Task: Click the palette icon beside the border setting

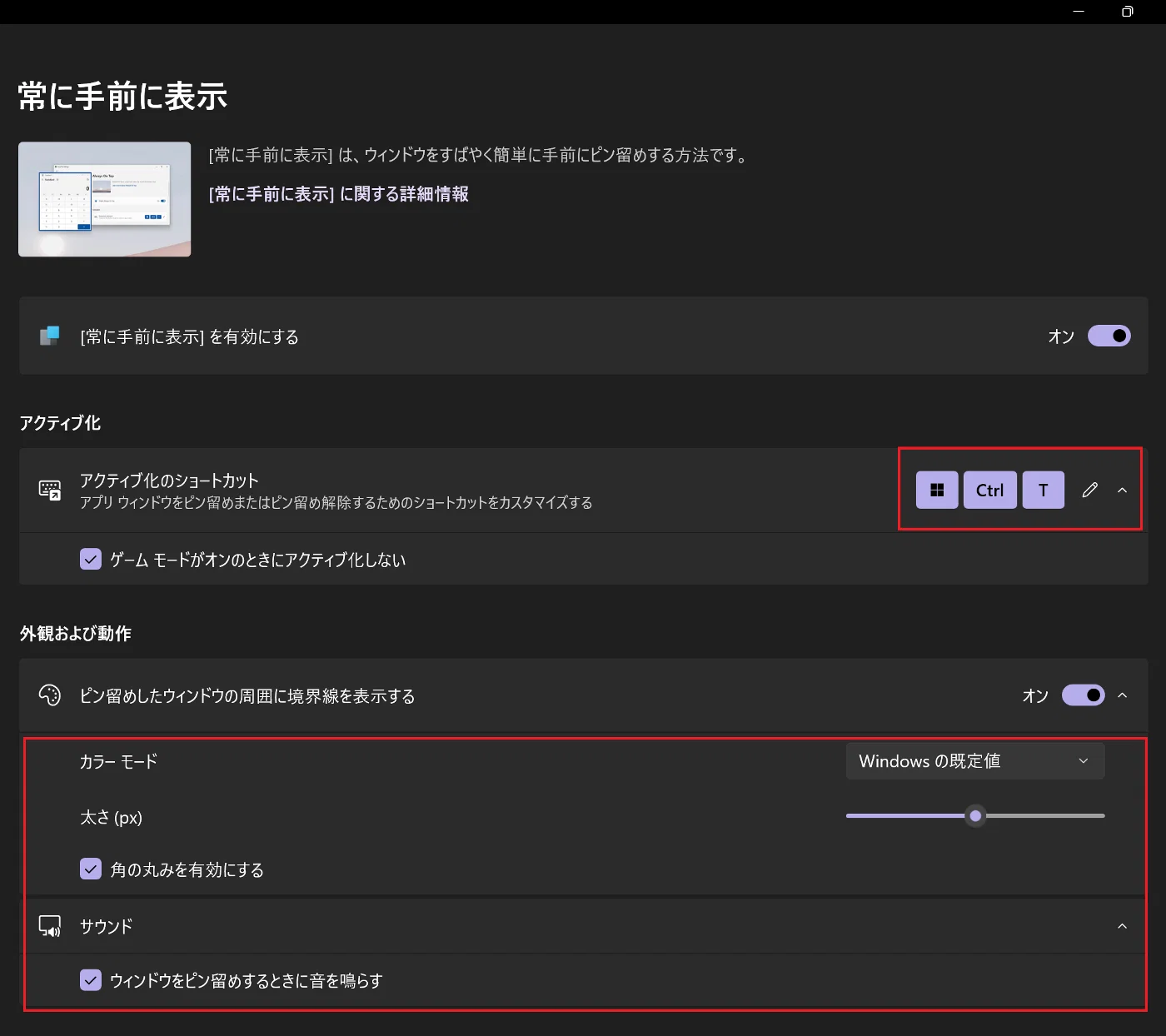Action: pos(50,695)
